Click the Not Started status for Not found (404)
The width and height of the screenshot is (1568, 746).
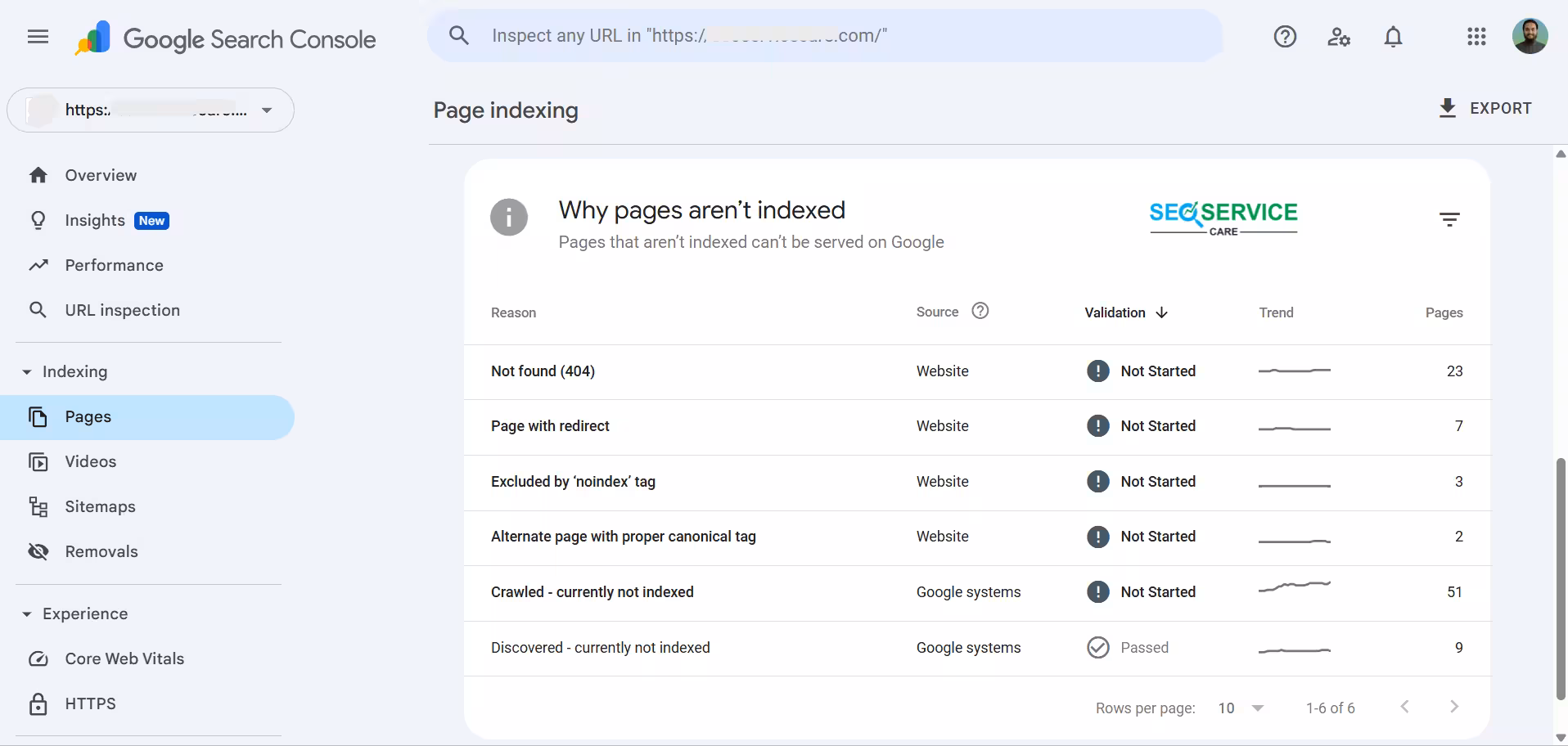pos(1159,371)
